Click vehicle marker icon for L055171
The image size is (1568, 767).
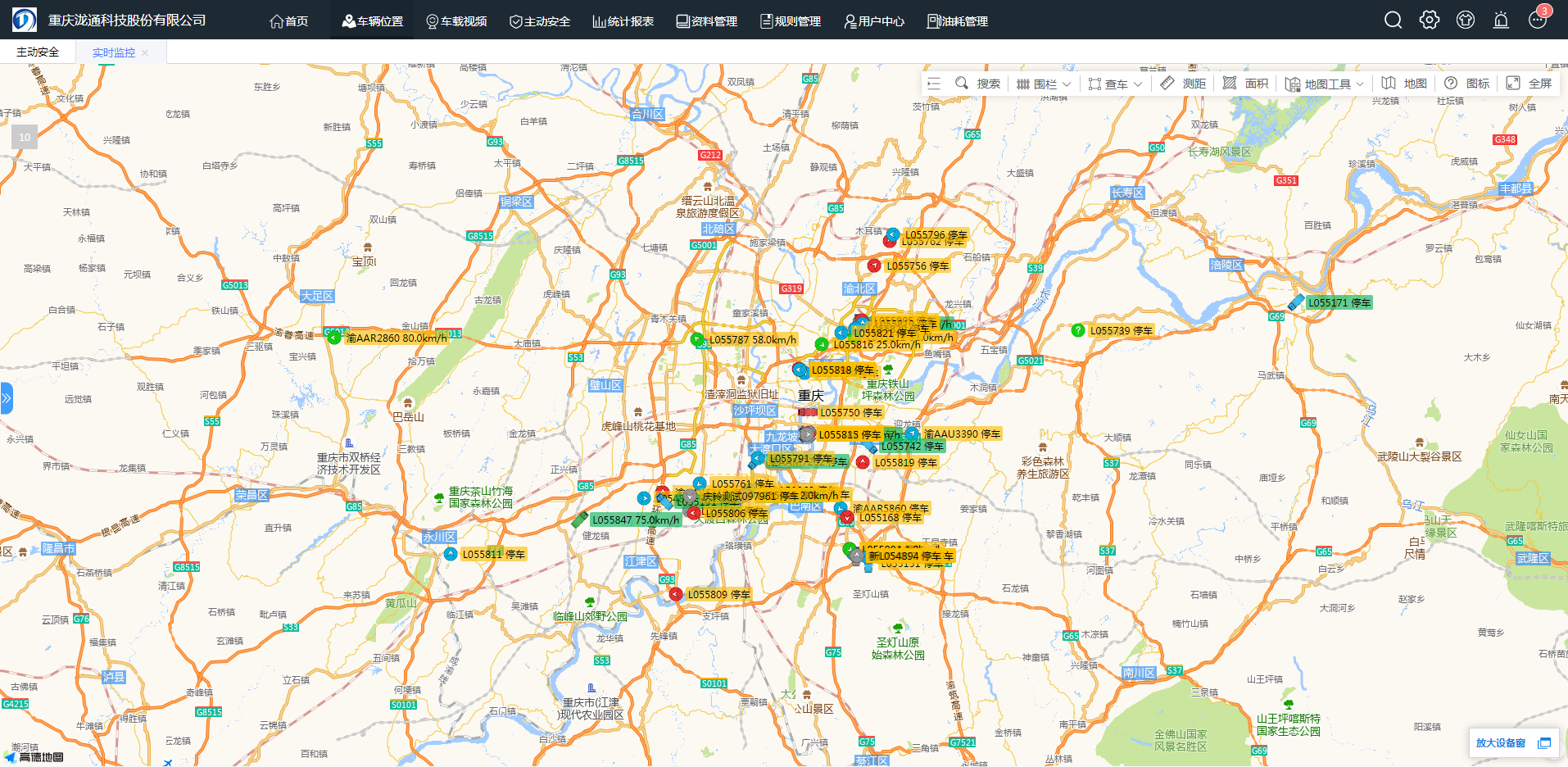[1295, 302]
